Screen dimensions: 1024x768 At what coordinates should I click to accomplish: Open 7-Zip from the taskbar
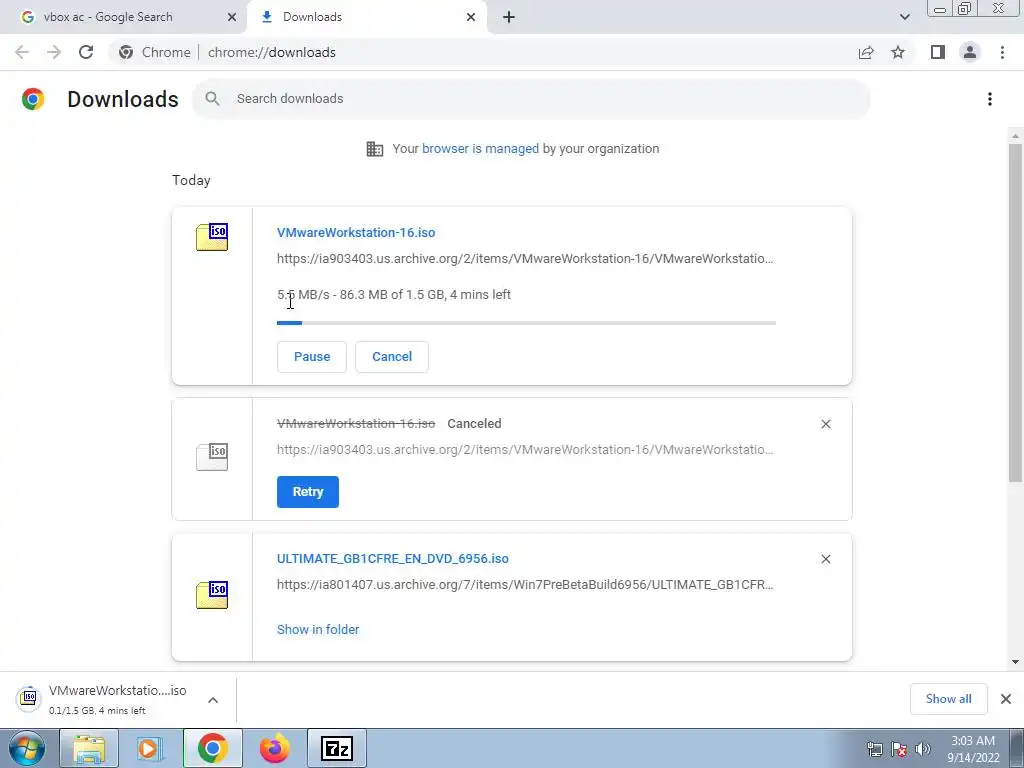[x=337, y=748]
